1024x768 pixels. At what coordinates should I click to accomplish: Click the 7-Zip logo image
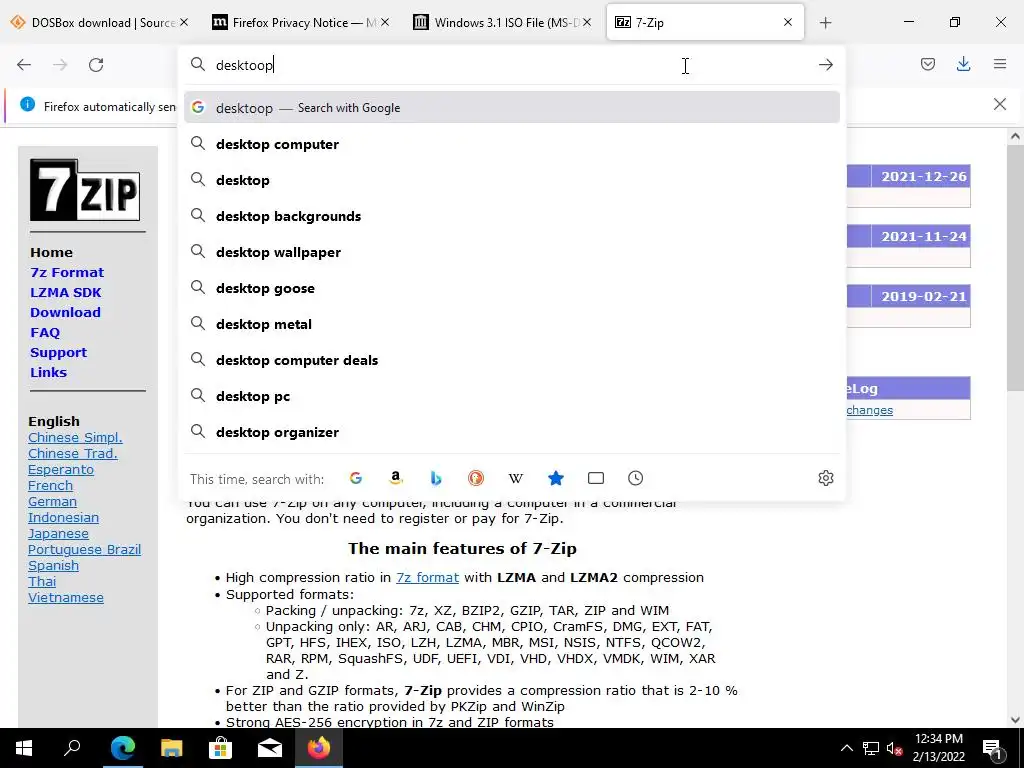coord(85,190)
